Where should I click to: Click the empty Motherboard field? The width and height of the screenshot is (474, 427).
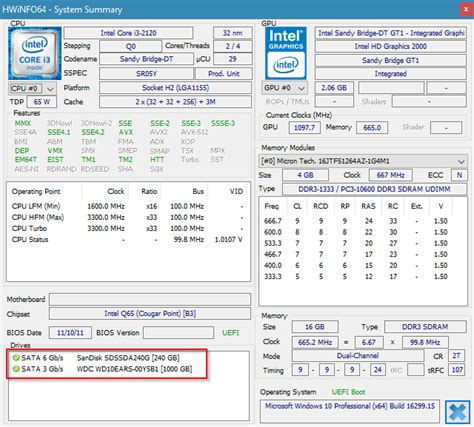[x=150, y=299]
